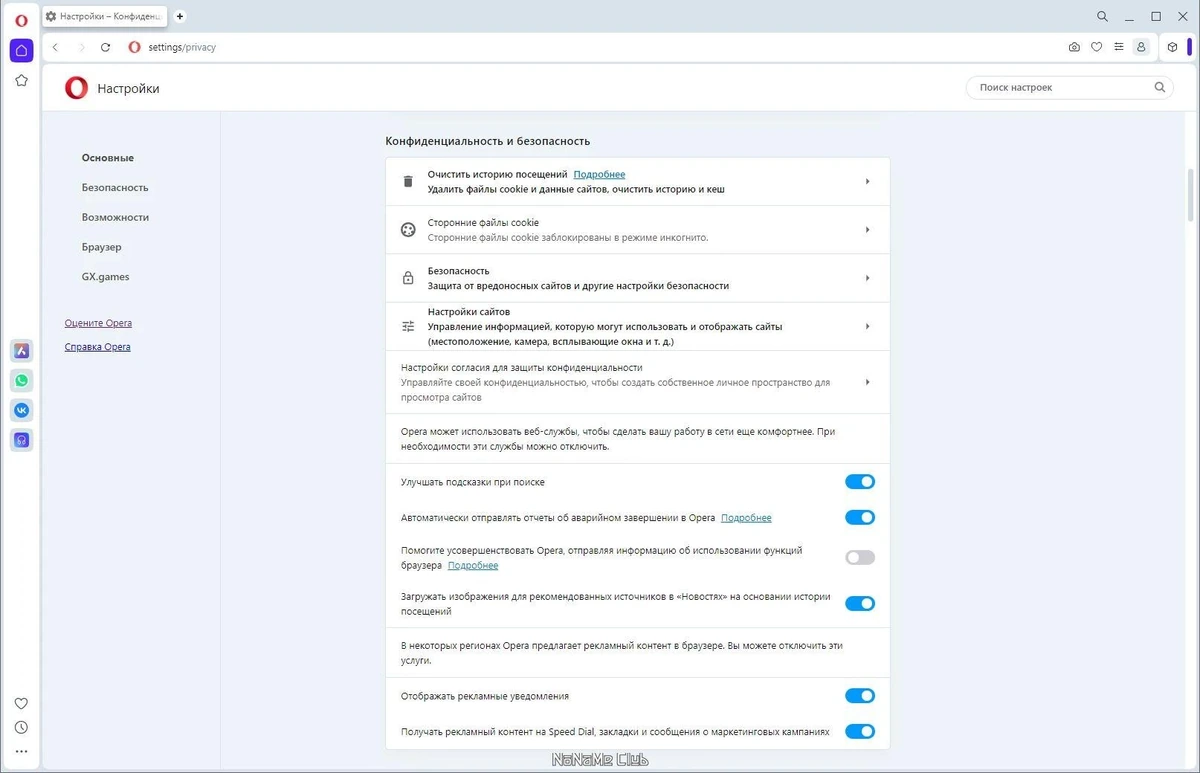Reload the settings page
The width and height of the screenshot is (1200, 773).
click(x=105, y=47)
